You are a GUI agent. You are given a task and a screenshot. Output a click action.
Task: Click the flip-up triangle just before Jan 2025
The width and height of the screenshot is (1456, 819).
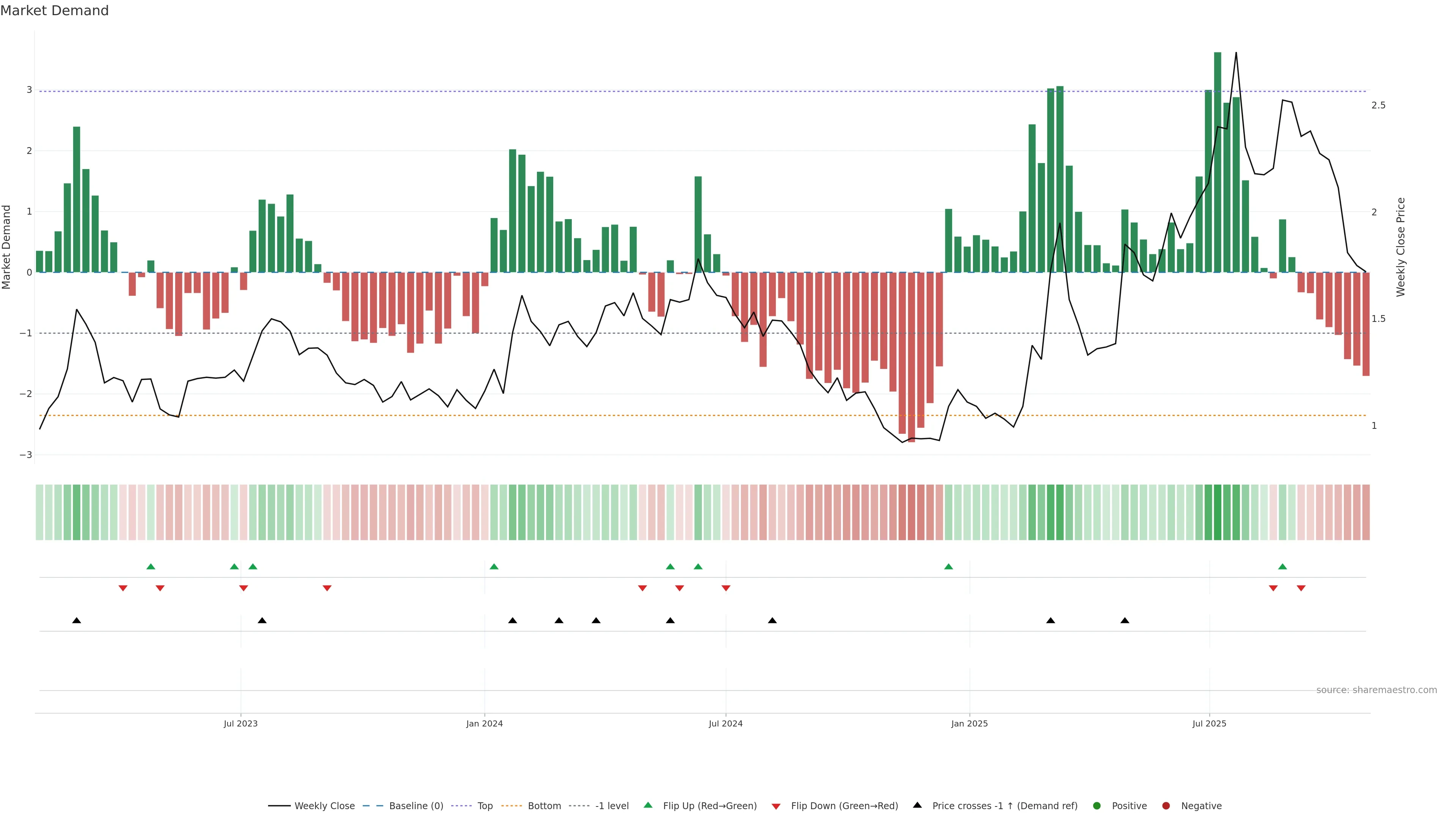948,566
